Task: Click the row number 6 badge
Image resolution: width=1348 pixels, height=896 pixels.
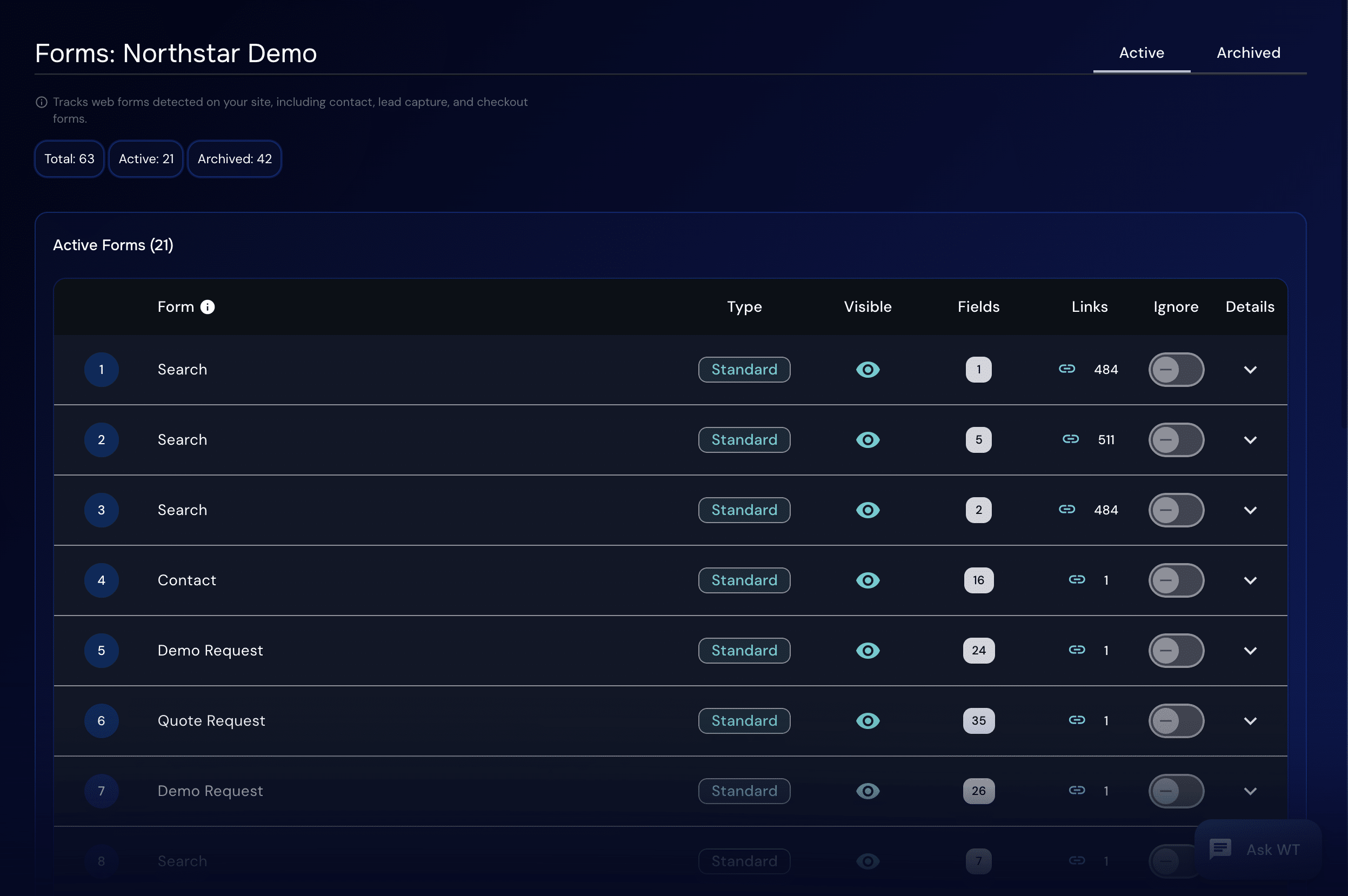Action: click(102, 721)
